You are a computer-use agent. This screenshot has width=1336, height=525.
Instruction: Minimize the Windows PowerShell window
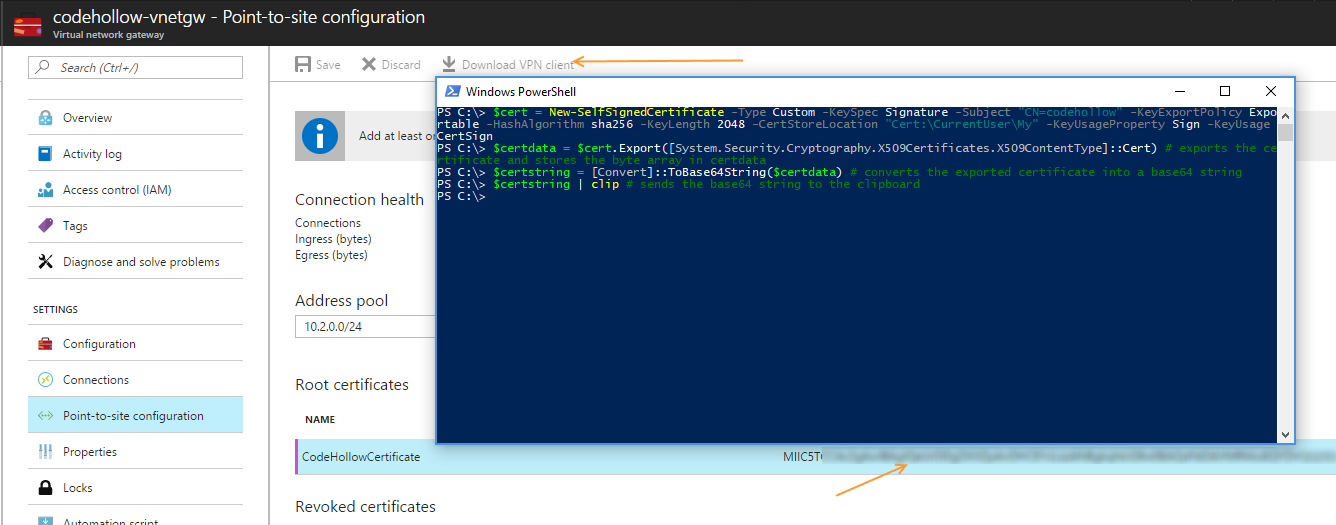[1179, 91]
